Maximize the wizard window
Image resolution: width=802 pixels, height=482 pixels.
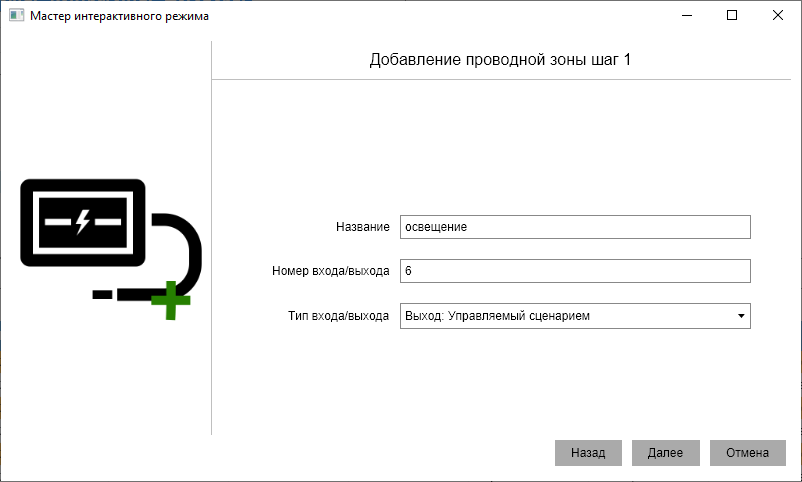[x=732, y=15]
